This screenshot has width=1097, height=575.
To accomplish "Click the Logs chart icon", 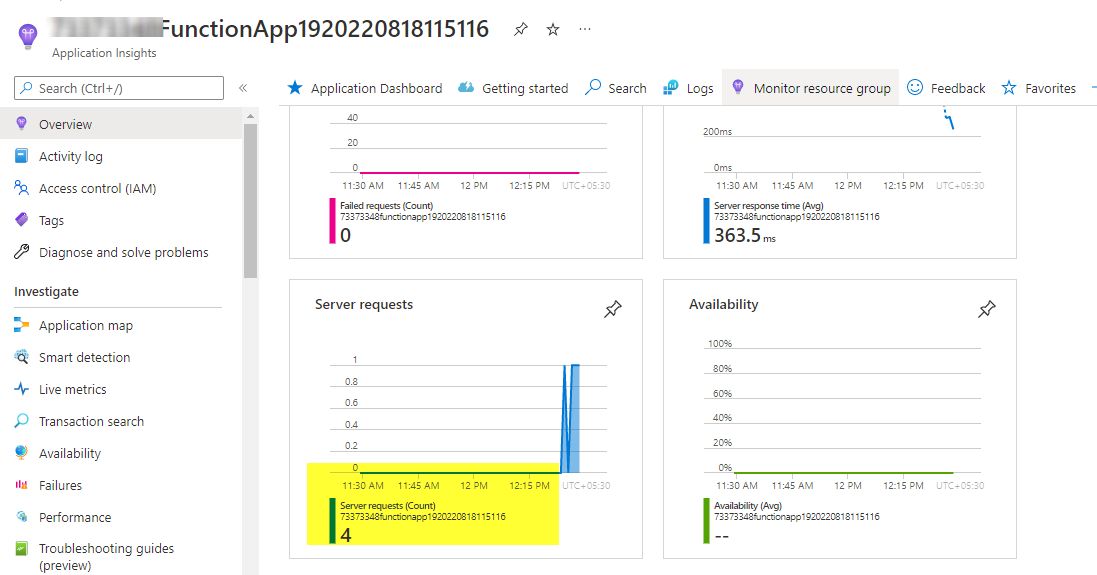I will 670,87.
